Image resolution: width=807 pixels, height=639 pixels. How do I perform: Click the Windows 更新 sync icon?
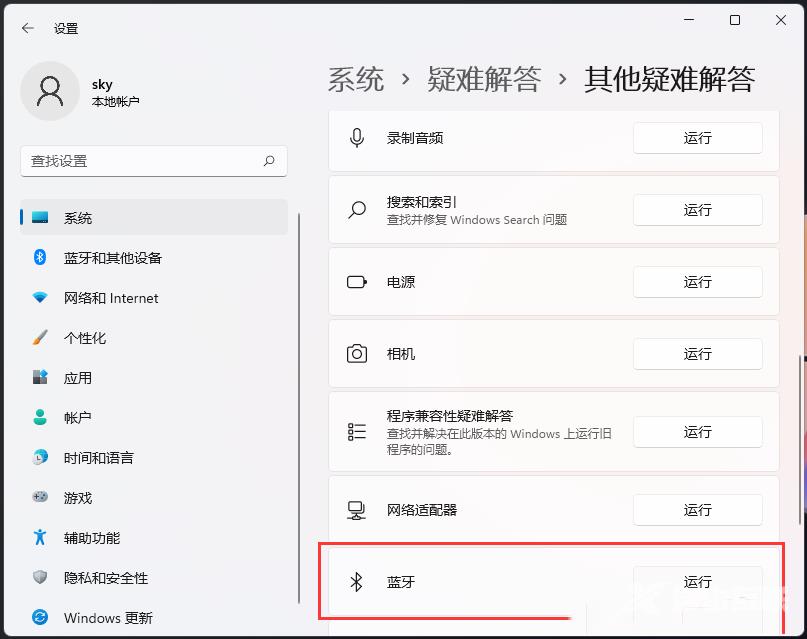point(40,618)
